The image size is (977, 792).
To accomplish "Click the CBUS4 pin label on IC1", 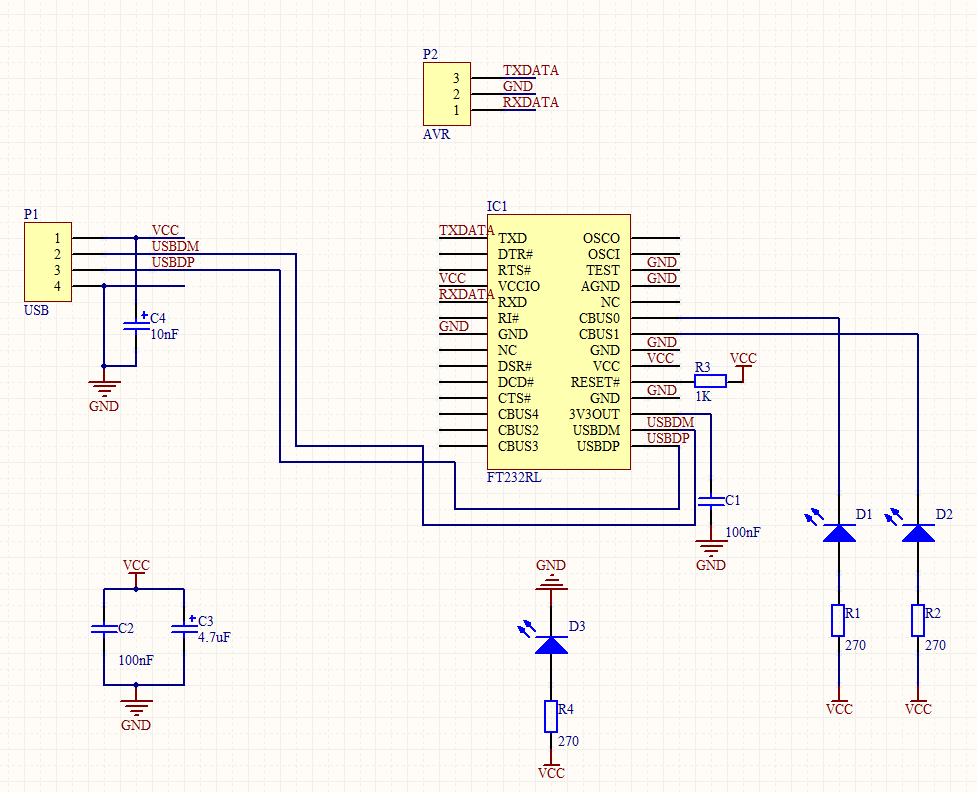I will (518, 414).
